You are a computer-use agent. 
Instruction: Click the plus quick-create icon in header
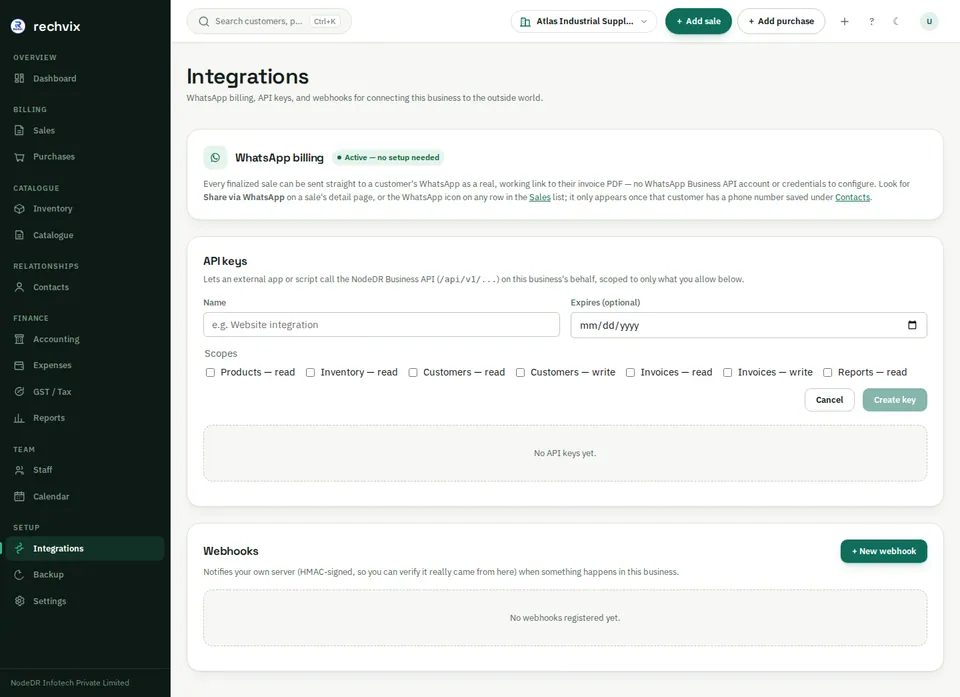pos(844,21)
